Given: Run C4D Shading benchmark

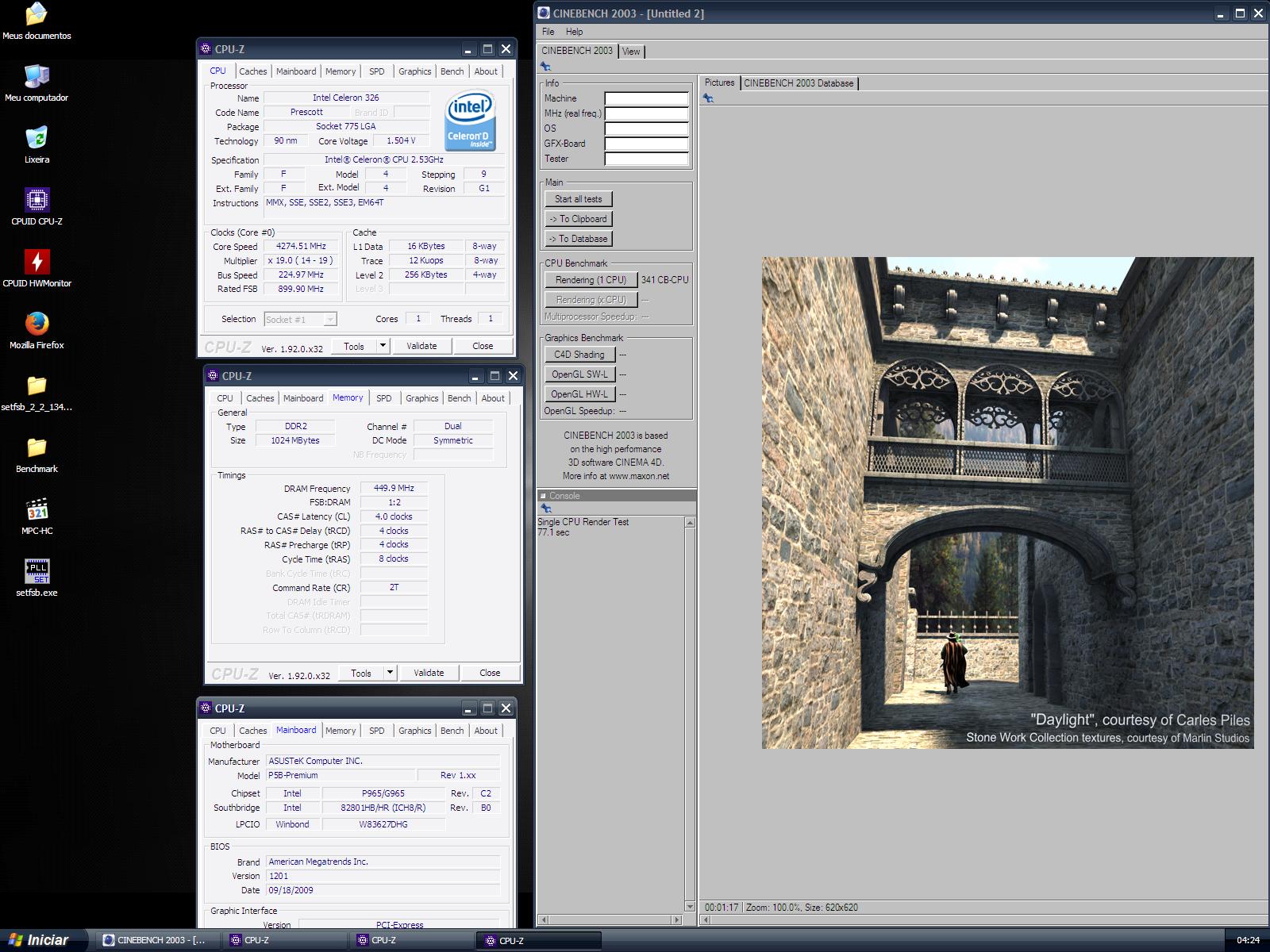Looking at the screenshot, I should [x=579, y=355].
